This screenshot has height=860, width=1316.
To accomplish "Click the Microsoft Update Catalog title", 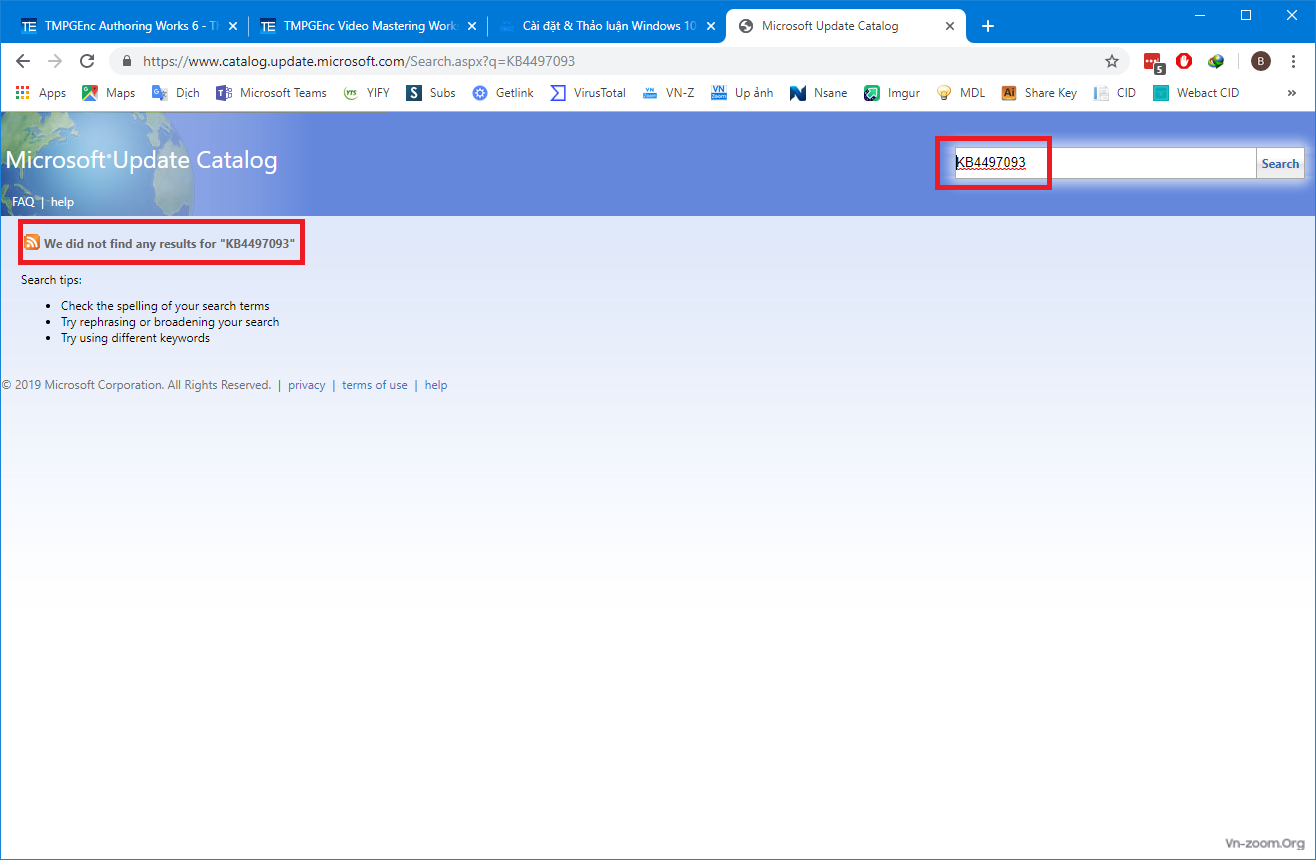I will [142, 160].
